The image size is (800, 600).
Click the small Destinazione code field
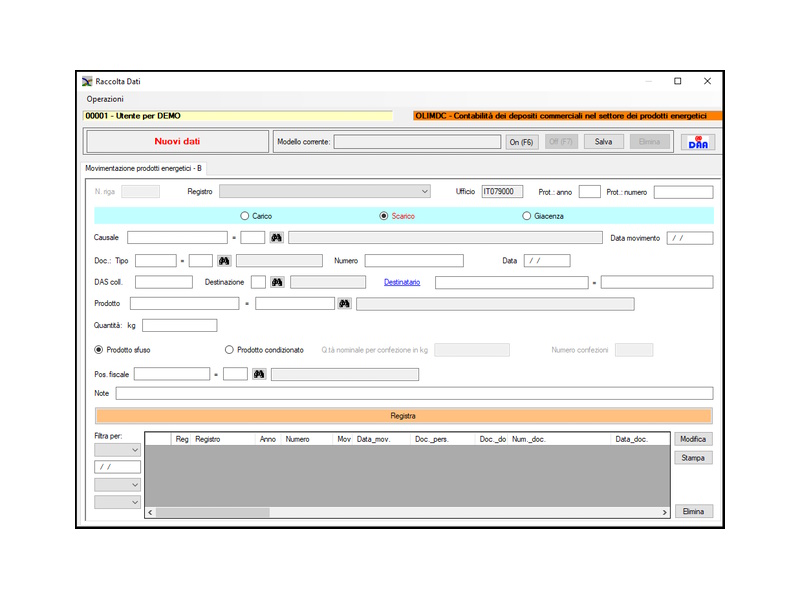coord(258,282)
